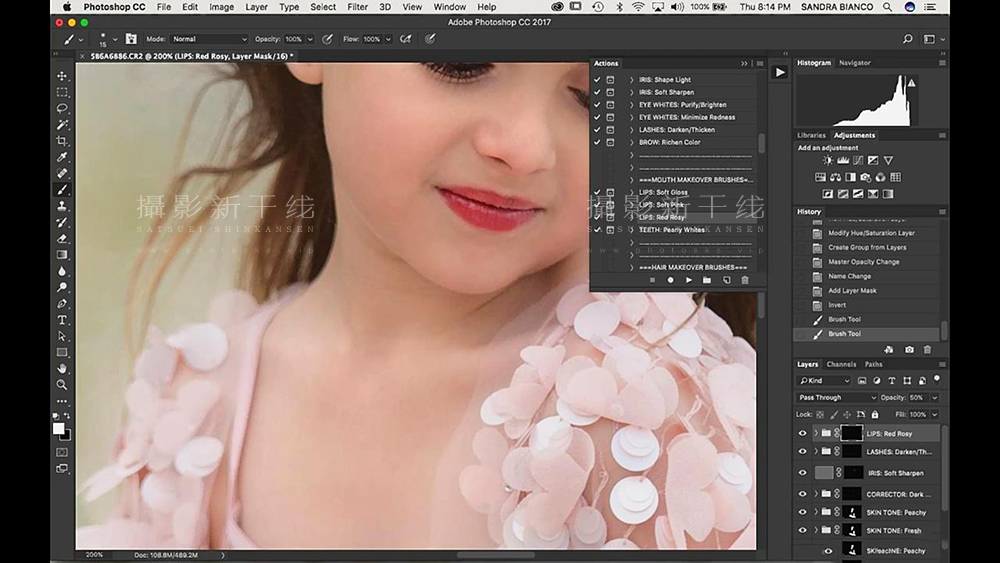Image resolution: width=1000 pixels, height=563 pixels.
Task: Hide the CORRECTOR: Dark layer
Action: tap(802, 494)
